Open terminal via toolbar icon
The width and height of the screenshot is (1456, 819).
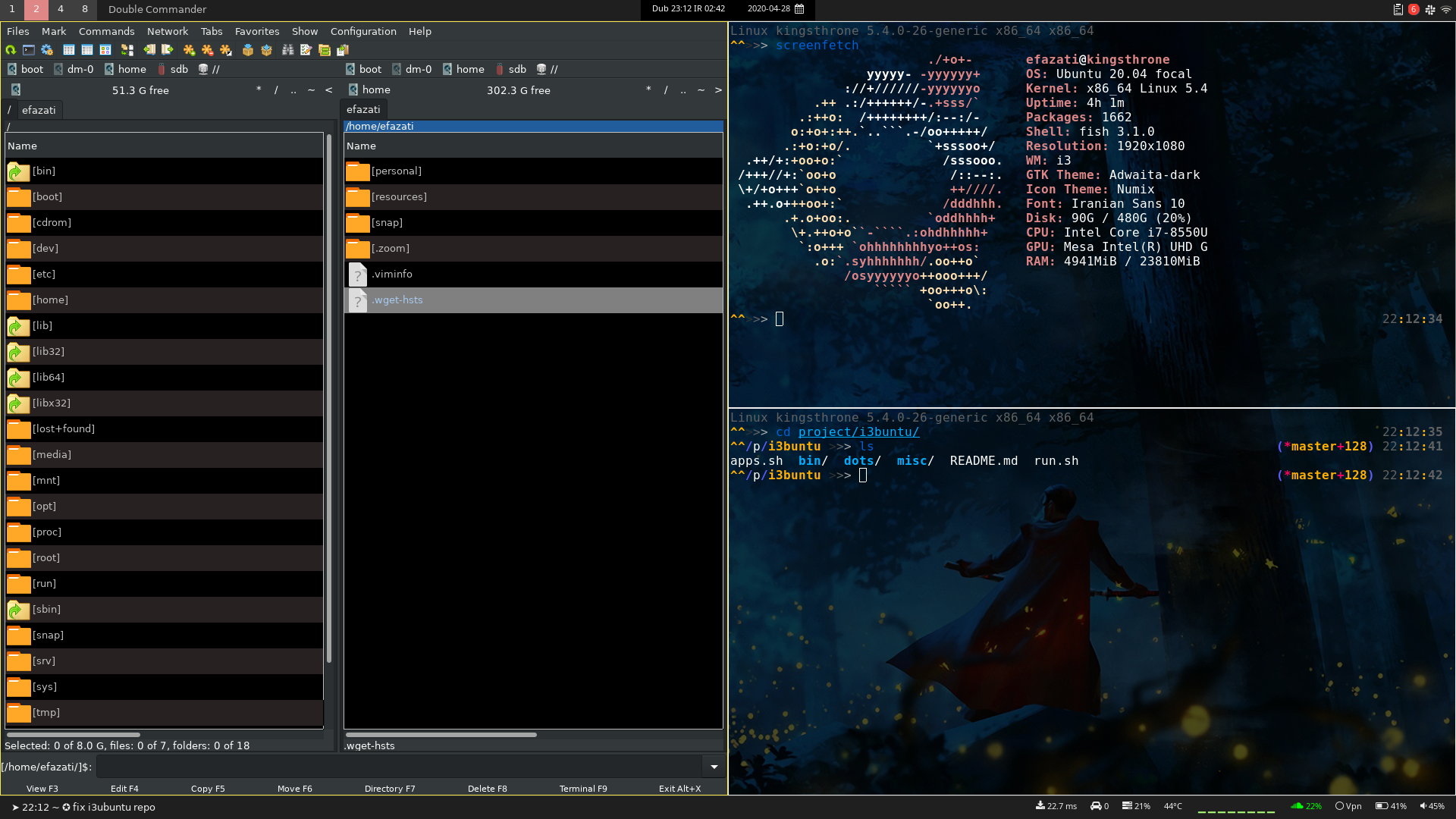click(x=29, y=50)
